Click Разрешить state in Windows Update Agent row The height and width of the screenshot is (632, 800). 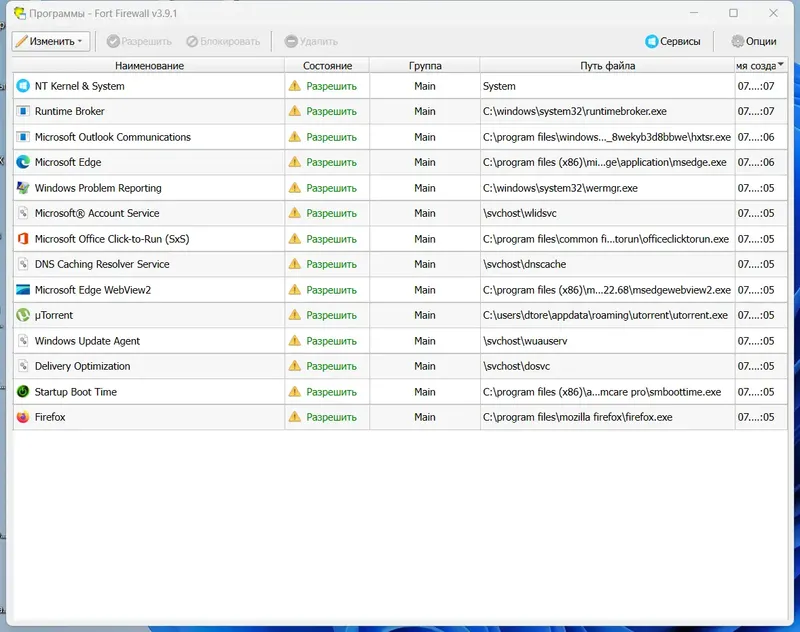331,341
